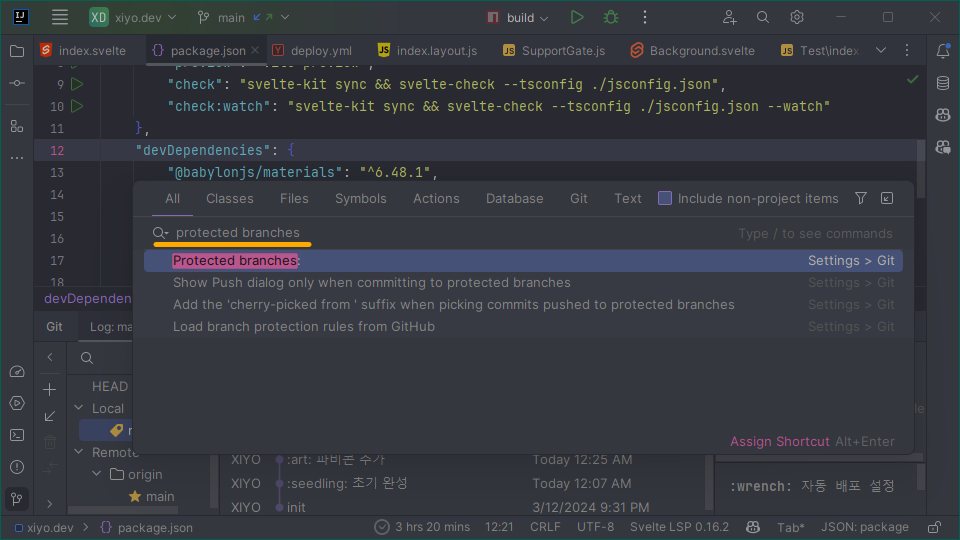Open the Git tool window sidebar icon
Screen dimensions: 960x540
[x=17, y=498]
